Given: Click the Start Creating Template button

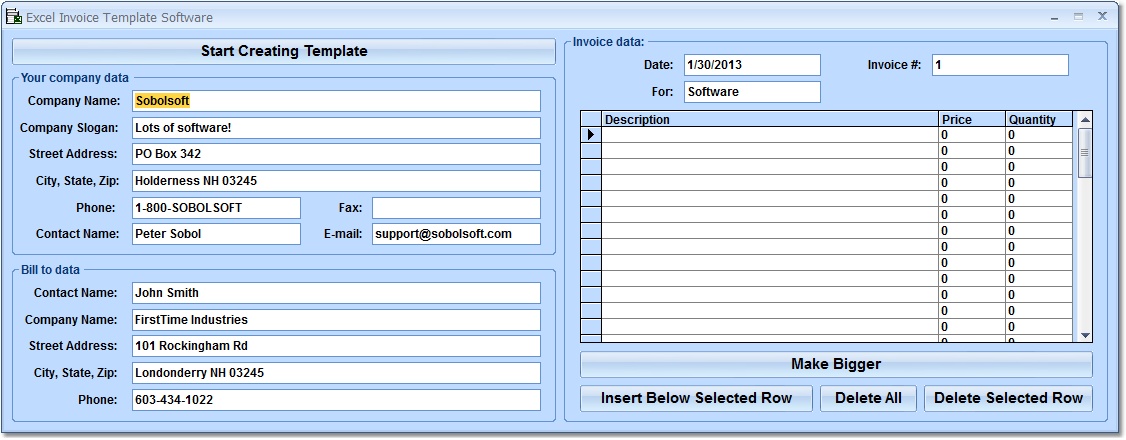Looking at the screenshot, I should tap(284, 52).
